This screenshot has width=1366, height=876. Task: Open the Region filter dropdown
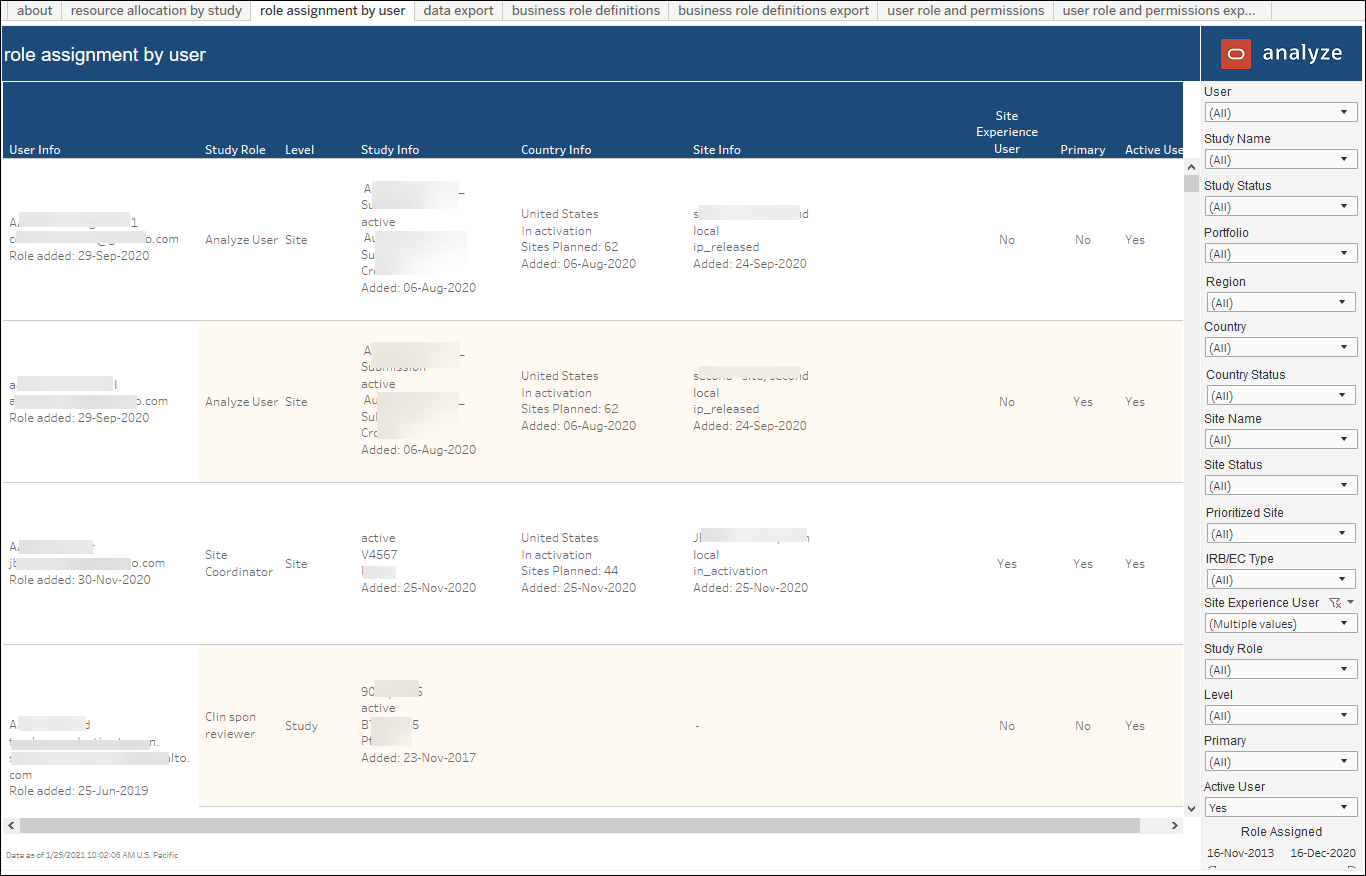[x=1281, y=303]
